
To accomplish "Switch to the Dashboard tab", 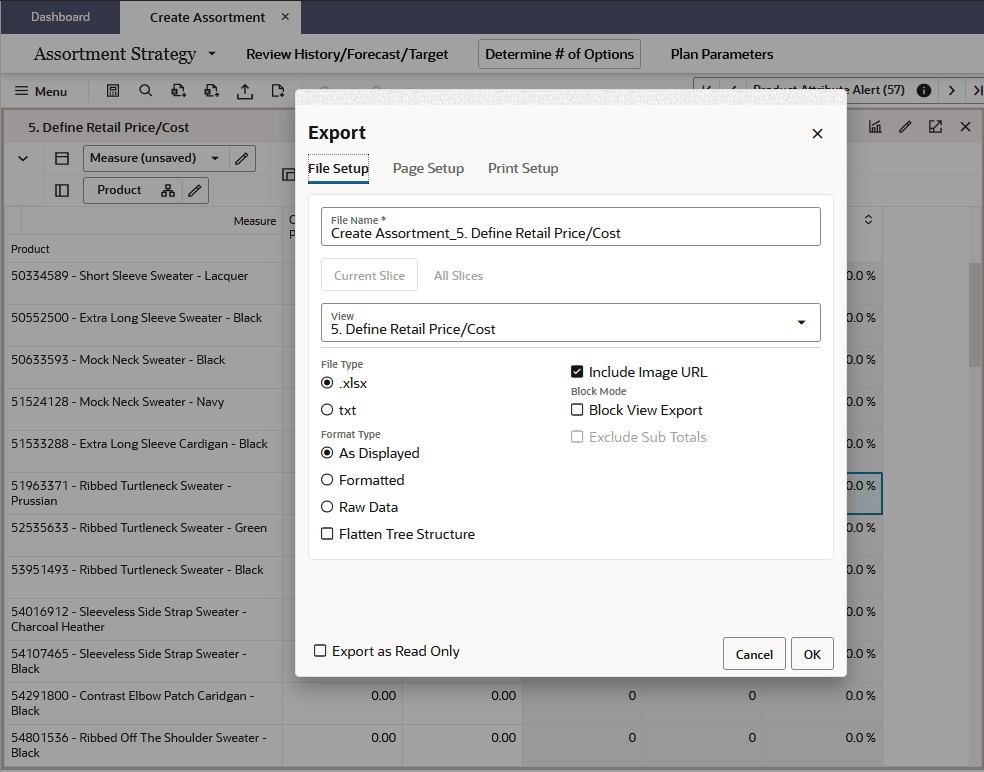I will tap(60, 16).
